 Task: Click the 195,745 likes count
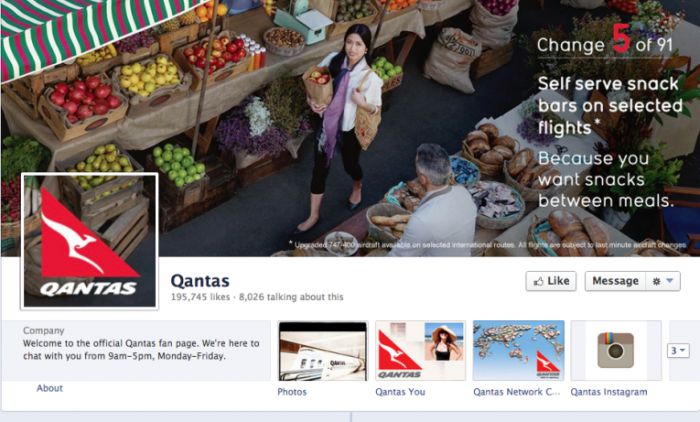200,297
